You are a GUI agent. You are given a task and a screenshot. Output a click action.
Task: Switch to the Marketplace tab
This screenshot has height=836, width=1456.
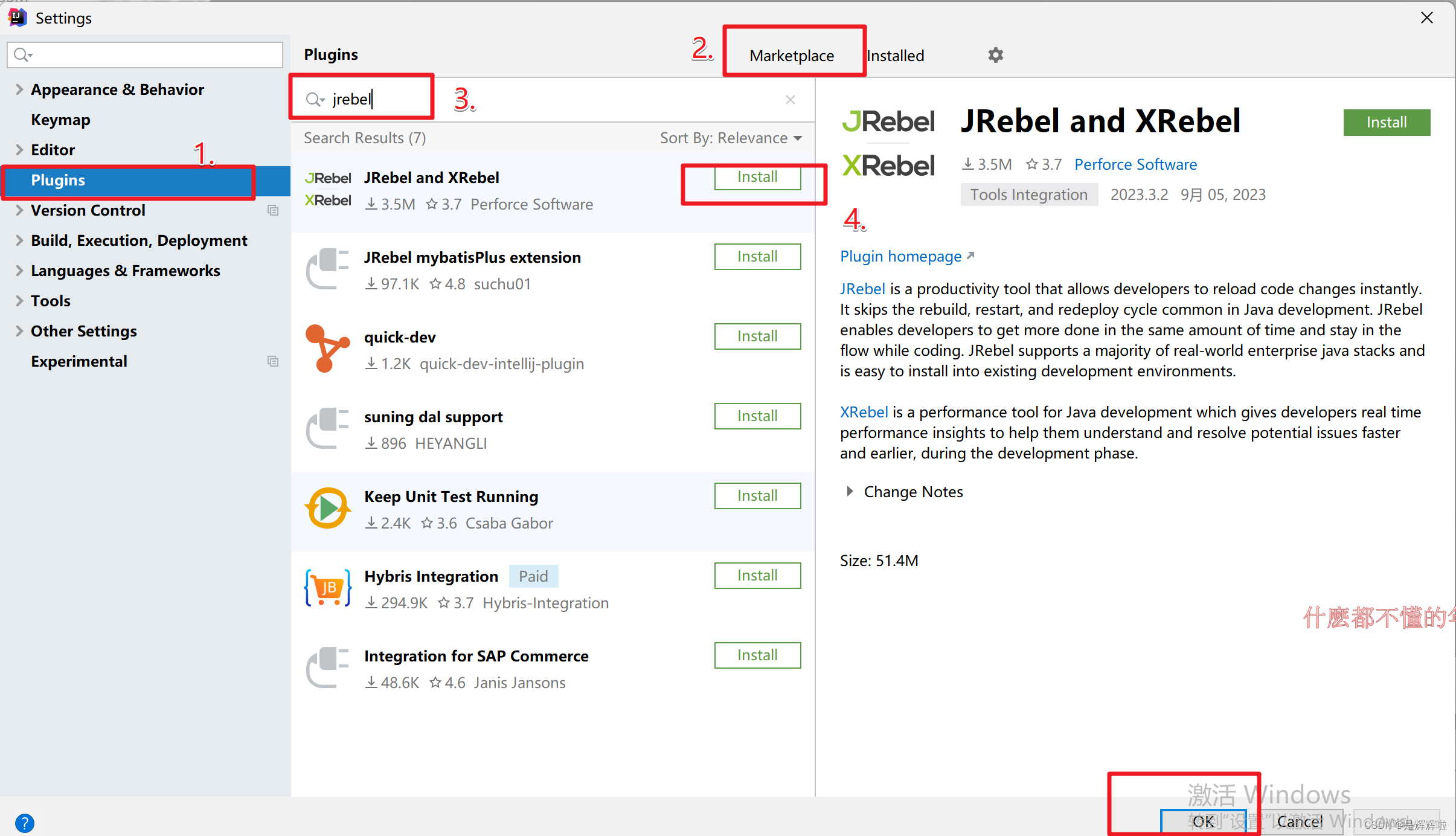click(x=791, y=56)
